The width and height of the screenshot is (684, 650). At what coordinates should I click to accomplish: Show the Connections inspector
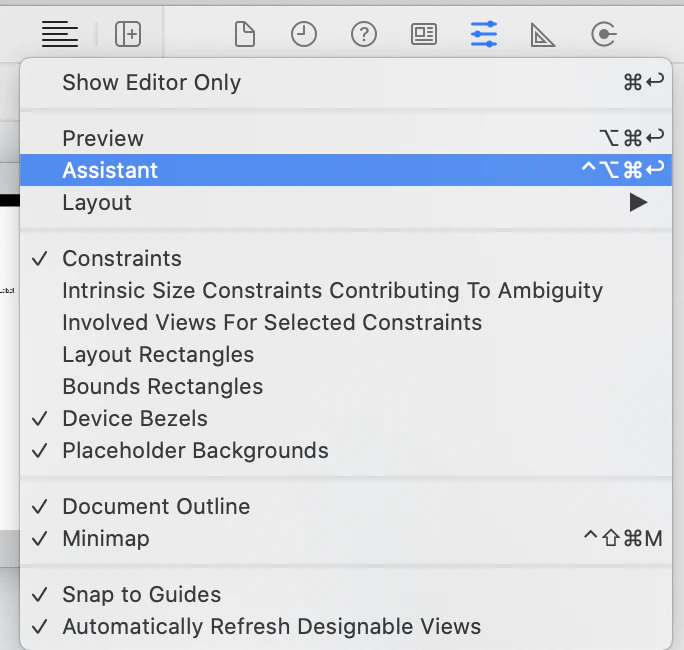[x=604, y=34]
